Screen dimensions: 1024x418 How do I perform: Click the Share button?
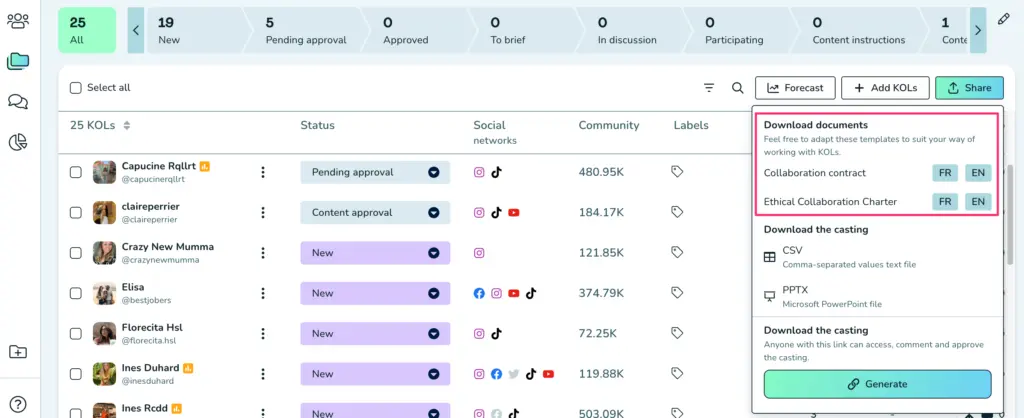click(x=969, y=88)
